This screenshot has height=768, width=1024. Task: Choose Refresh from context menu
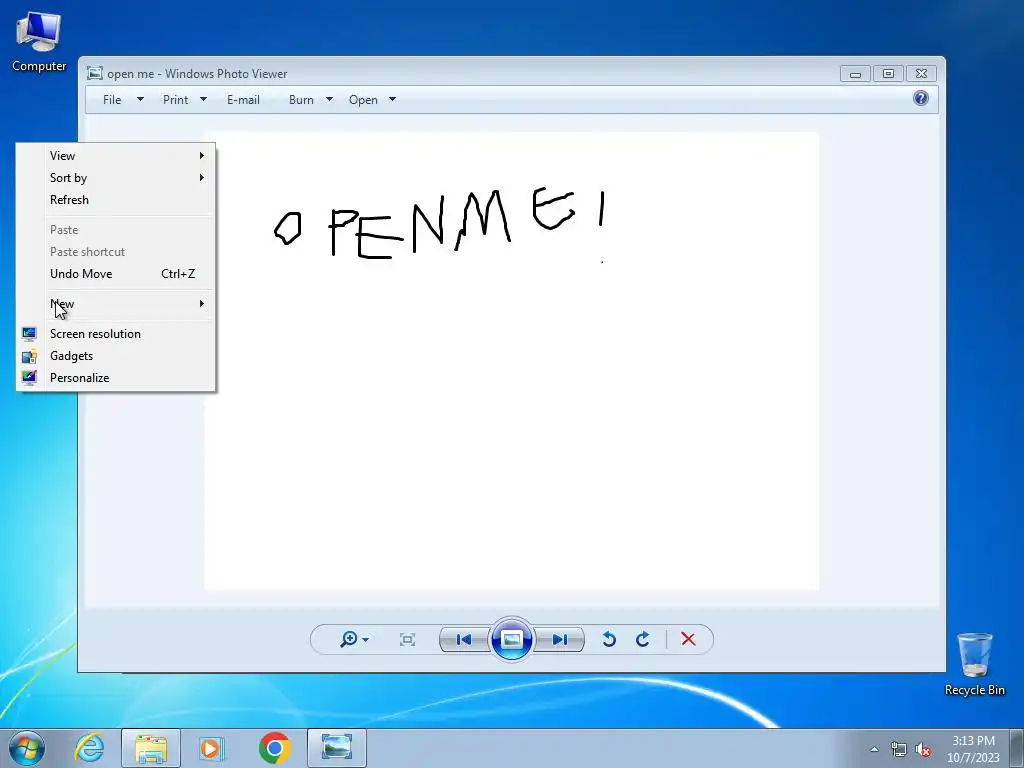(x=116, y=200)
